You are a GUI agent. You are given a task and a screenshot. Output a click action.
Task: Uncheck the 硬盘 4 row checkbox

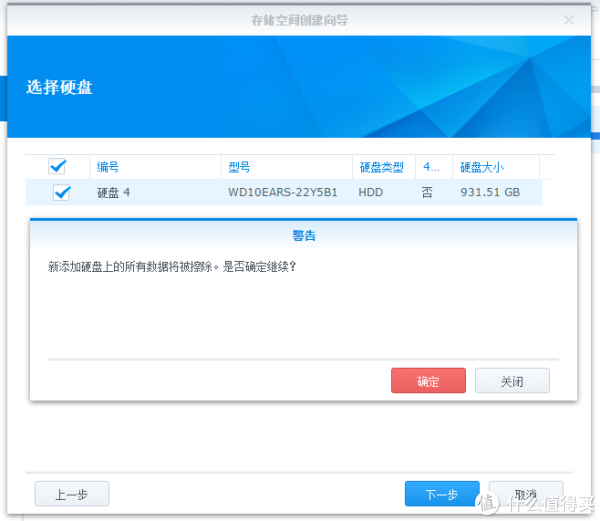click(61, 192)
